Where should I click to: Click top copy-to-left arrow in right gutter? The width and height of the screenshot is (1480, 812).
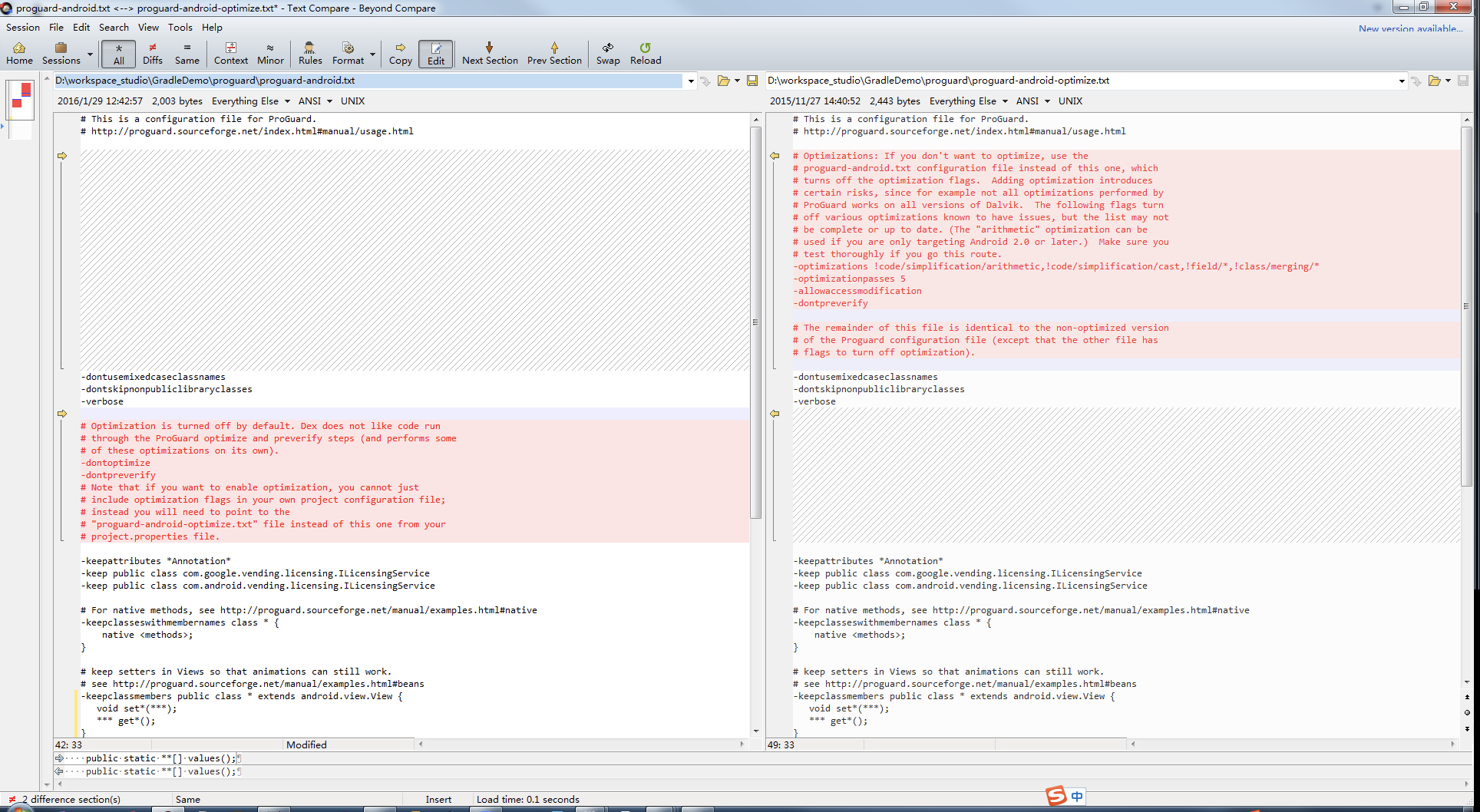pyautogui.click(x=775, y=156)
